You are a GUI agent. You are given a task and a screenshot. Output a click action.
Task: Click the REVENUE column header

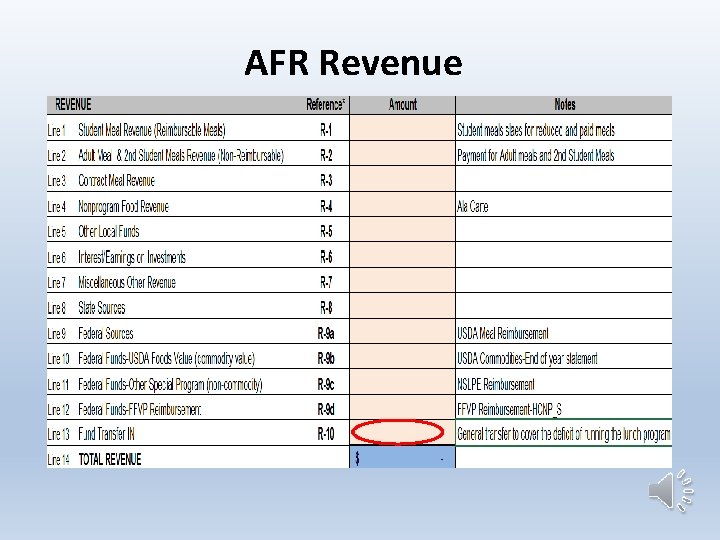click(73, 105)
